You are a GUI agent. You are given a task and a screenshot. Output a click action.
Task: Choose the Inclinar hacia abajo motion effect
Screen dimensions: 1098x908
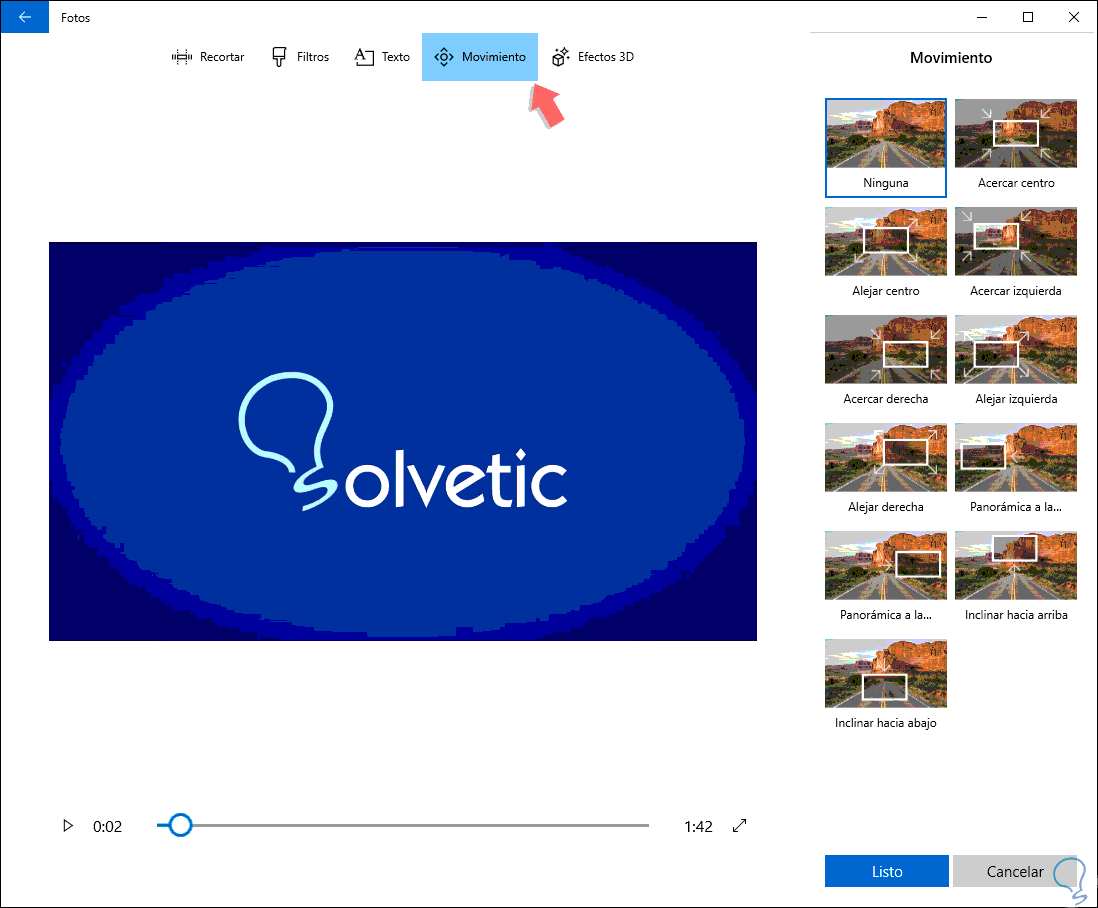[x=886, y=685]
